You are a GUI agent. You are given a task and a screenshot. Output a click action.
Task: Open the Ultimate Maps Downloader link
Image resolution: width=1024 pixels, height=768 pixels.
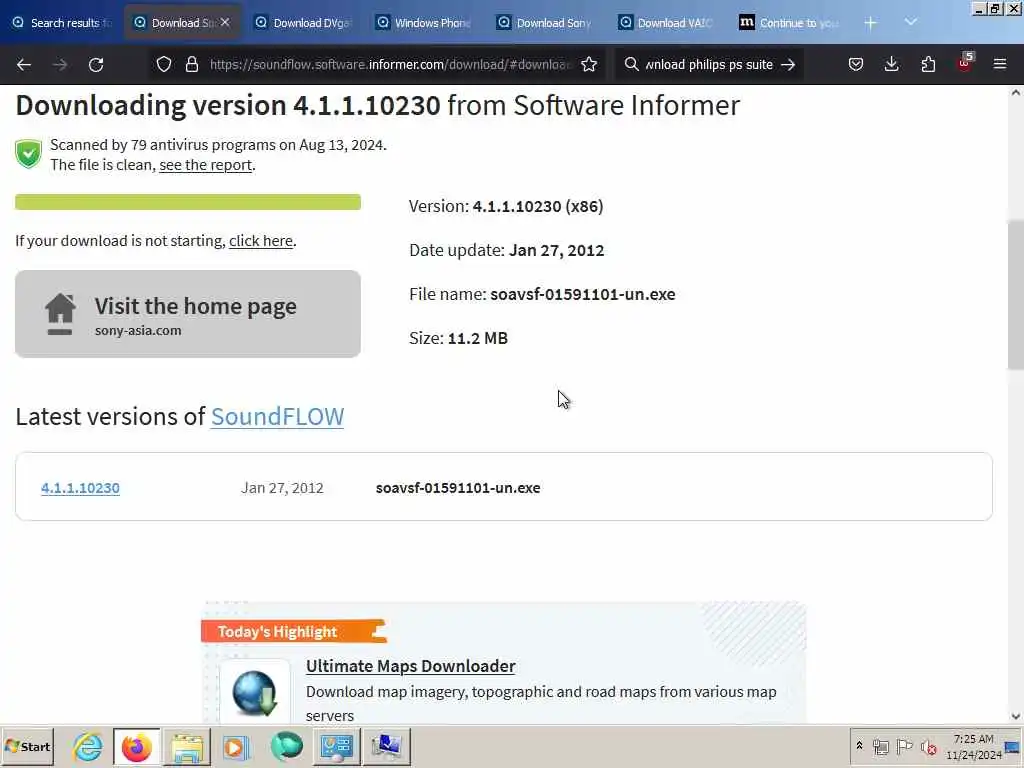(411, 666)
